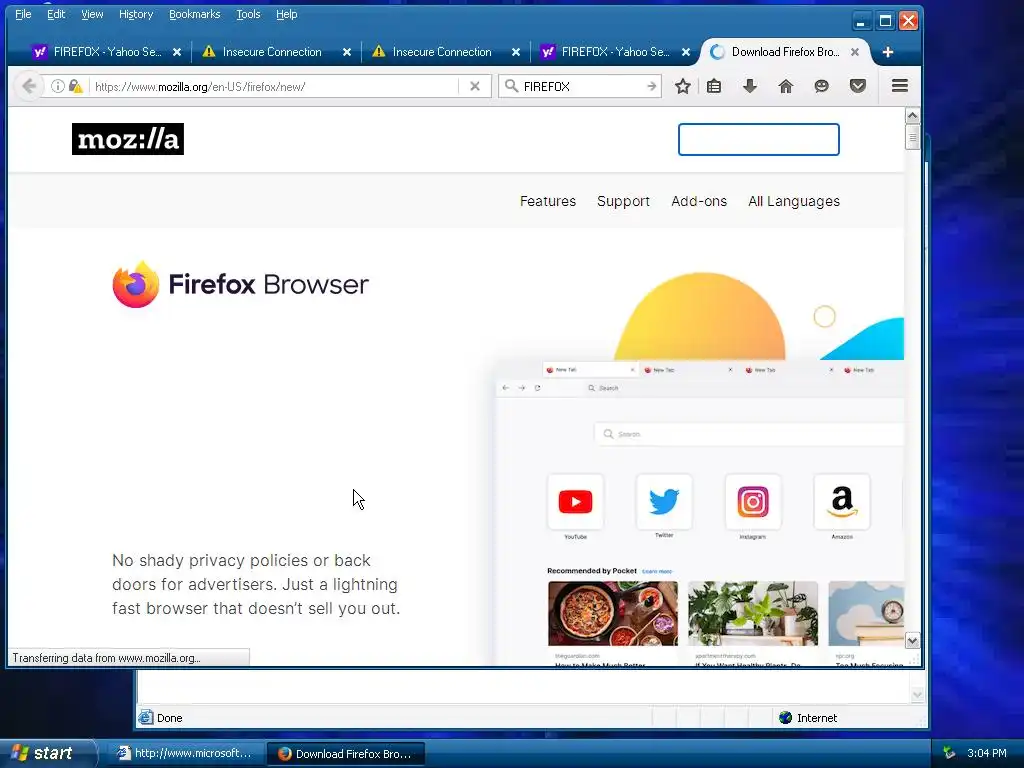This screenshot has width=1024, height=768.
Task: Click the Internet zone in IE status bar
Action: pos(808,718)
